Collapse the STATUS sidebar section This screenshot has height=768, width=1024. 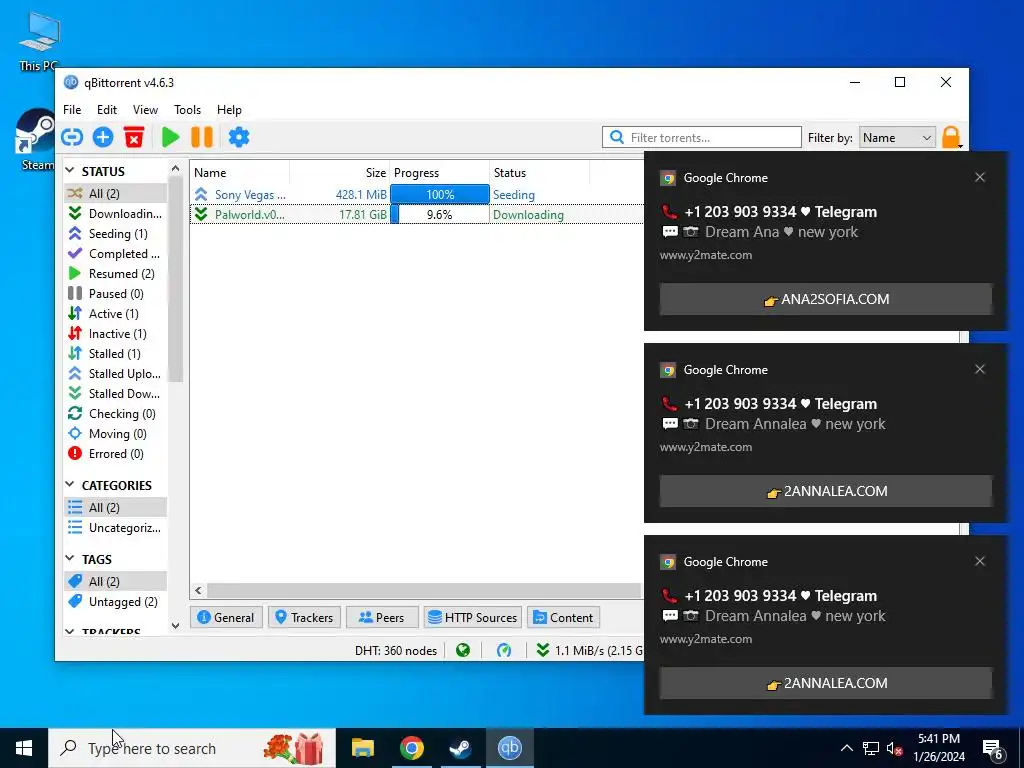click(x=70, y=170)
